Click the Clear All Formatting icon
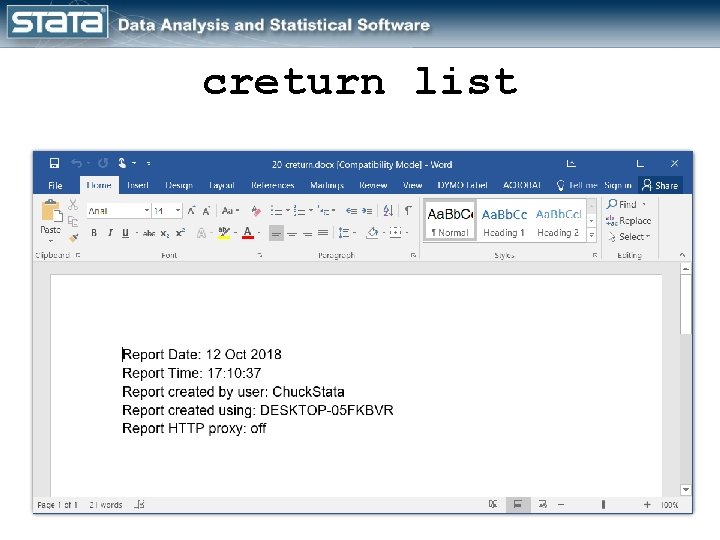Screen dimensions: 720x540 pyautogui.click(x=256, y=211)
